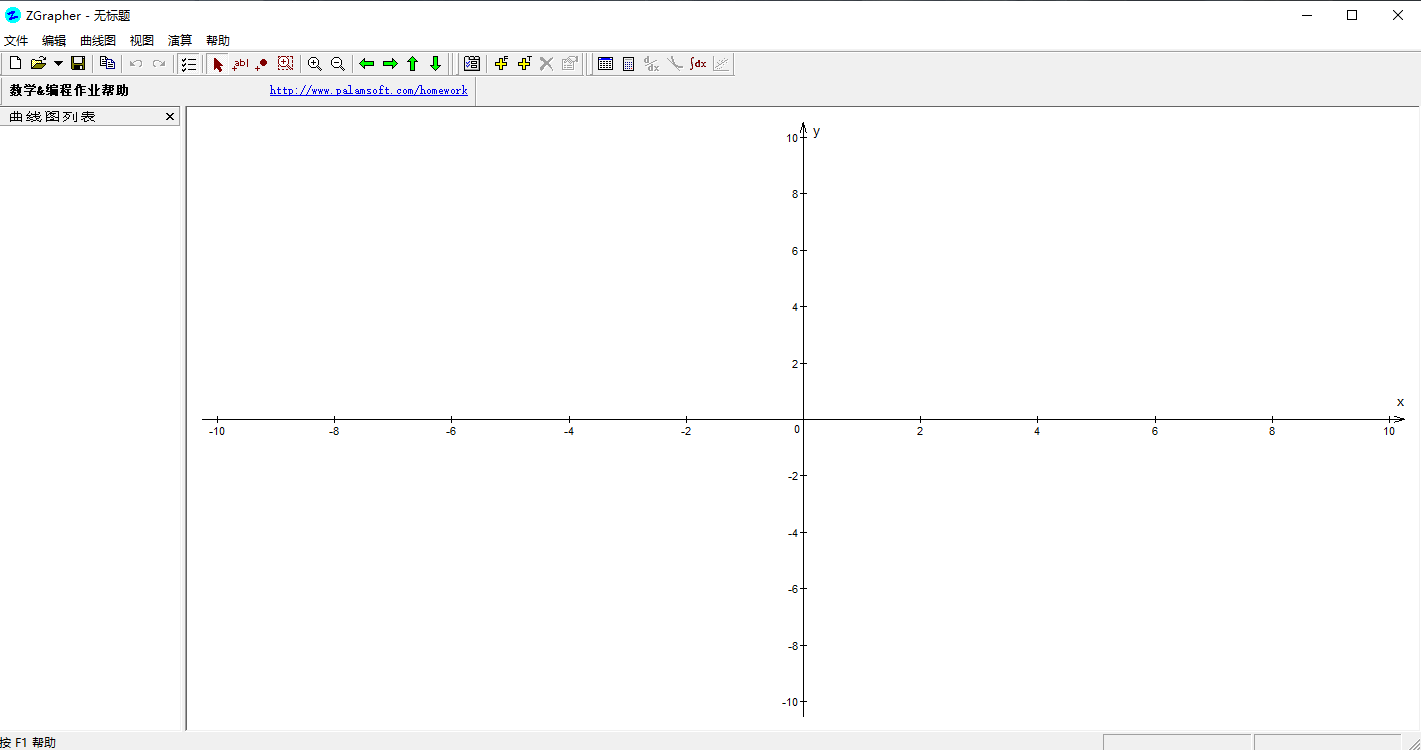Choose the add text label tool
The width and height of the screenshot is (1421, 750).
pyautogui.click(x=240, y=64)
